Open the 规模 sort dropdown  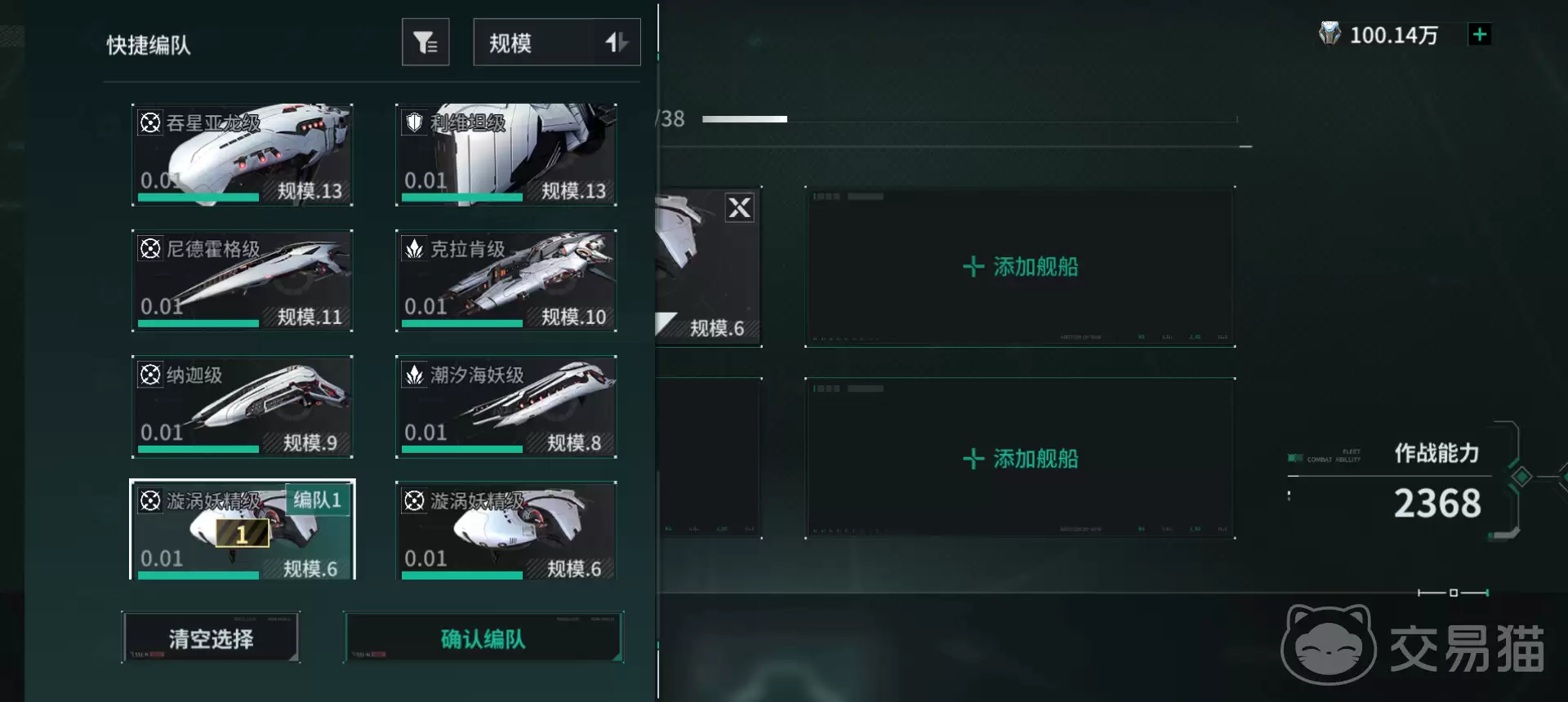tap(557, 42)
